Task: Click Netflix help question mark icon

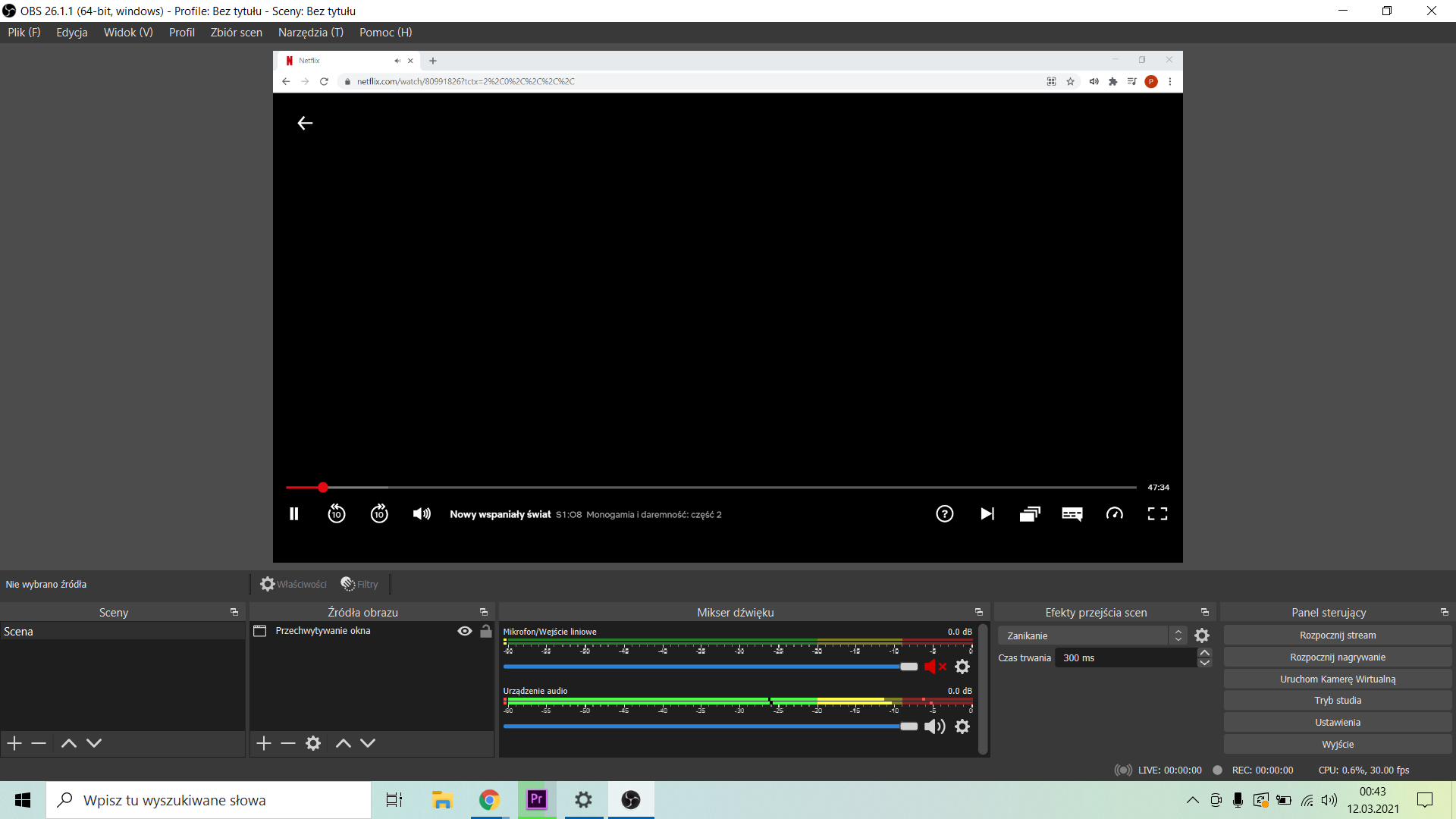Action: pos(945,514)
